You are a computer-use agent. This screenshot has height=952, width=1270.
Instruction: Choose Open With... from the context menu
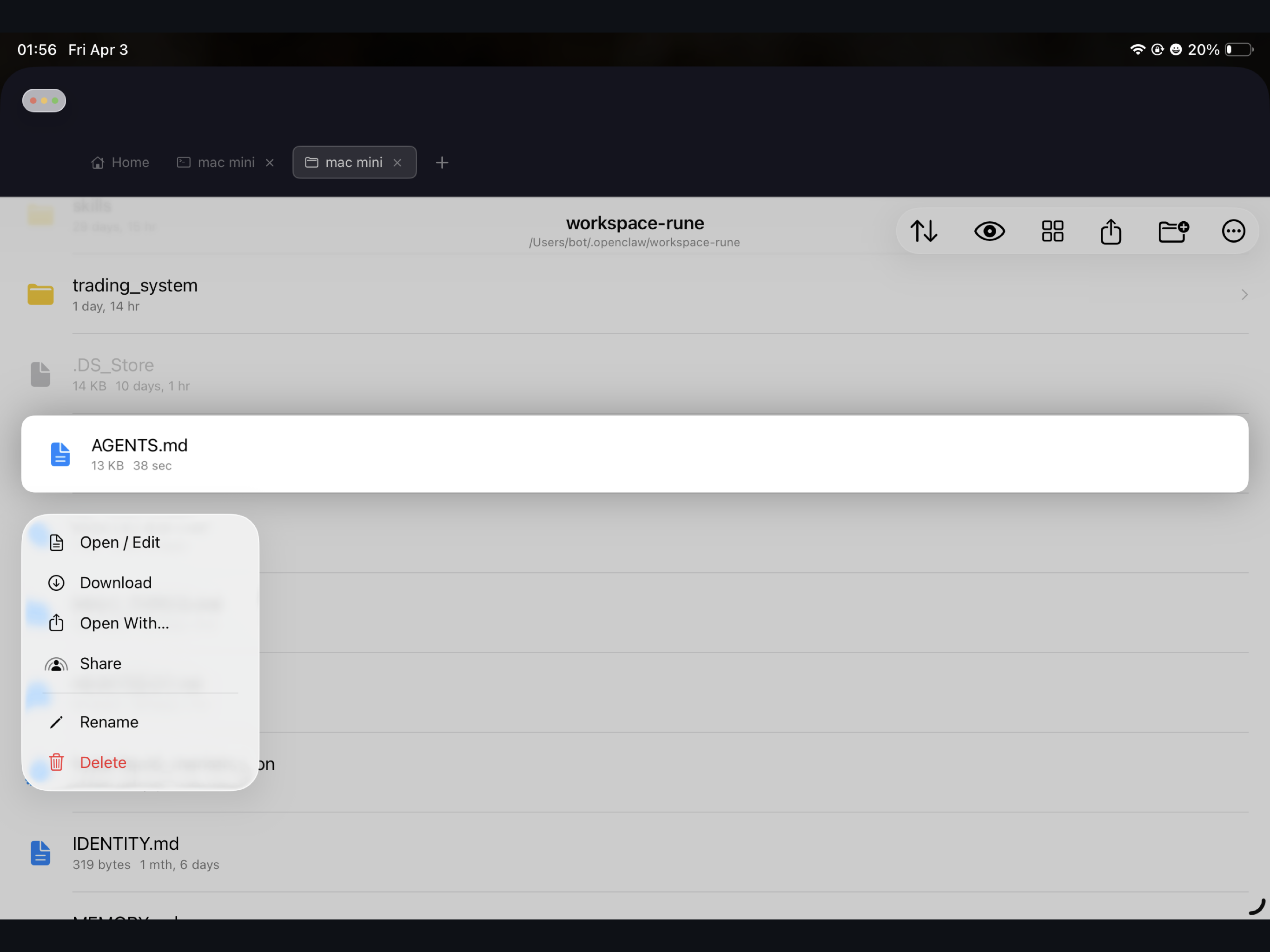(124, 623)
